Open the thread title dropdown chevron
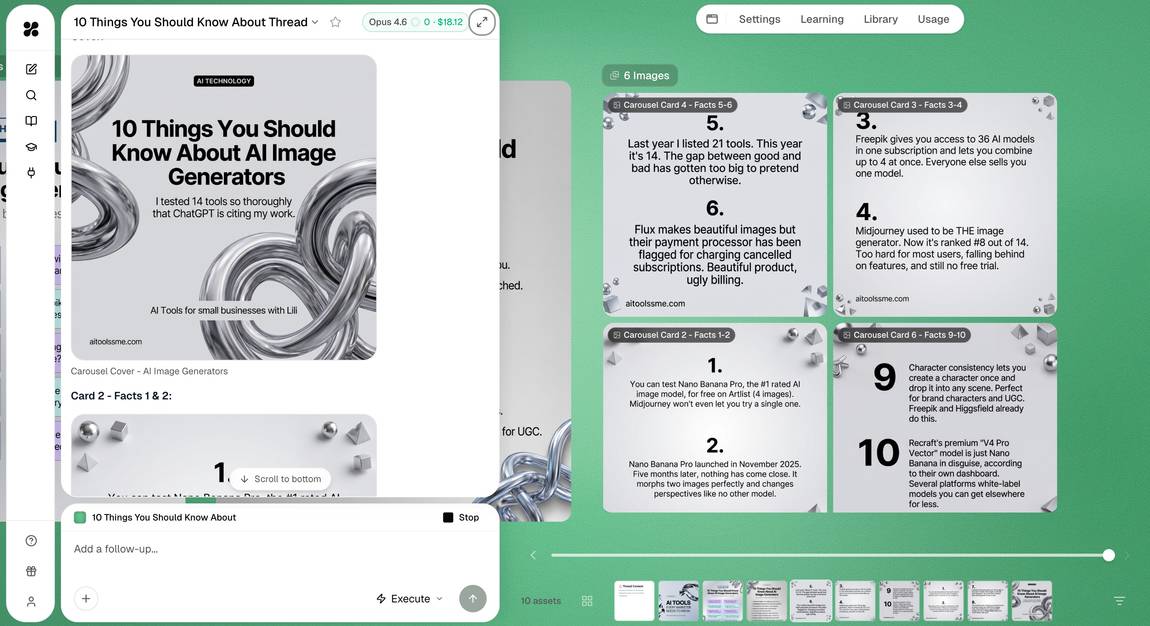Viewport: 1150px width, 626px height. (315, 22)
